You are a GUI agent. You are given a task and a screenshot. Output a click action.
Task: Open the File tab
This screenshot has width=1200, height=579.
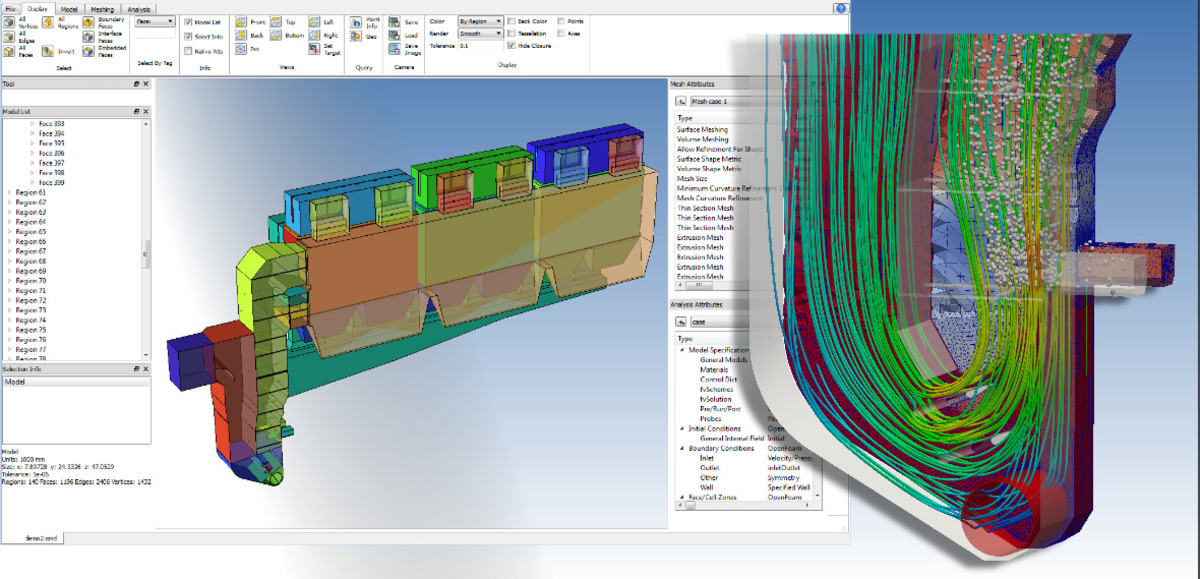coord(11,9)
